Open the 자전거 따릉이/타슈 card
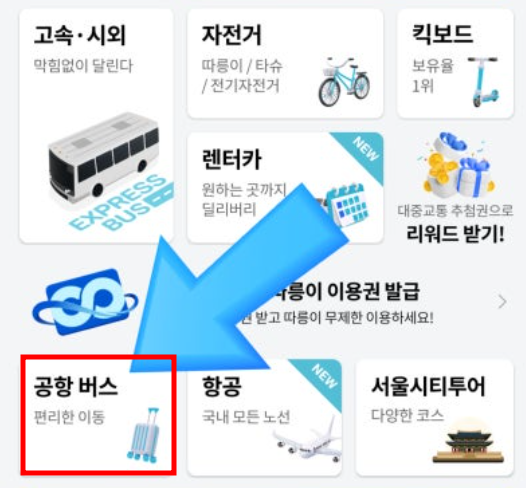The image size is (526, 488). pyautogui.click(x=285, y=64)
